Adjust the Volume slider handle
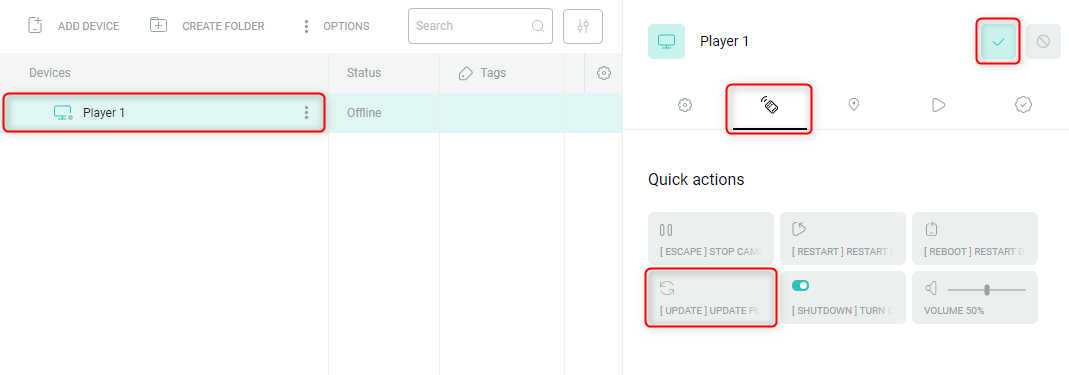The height and width of the screenshot is (375, 1069). pyautogui.click(x=987, y=290)
